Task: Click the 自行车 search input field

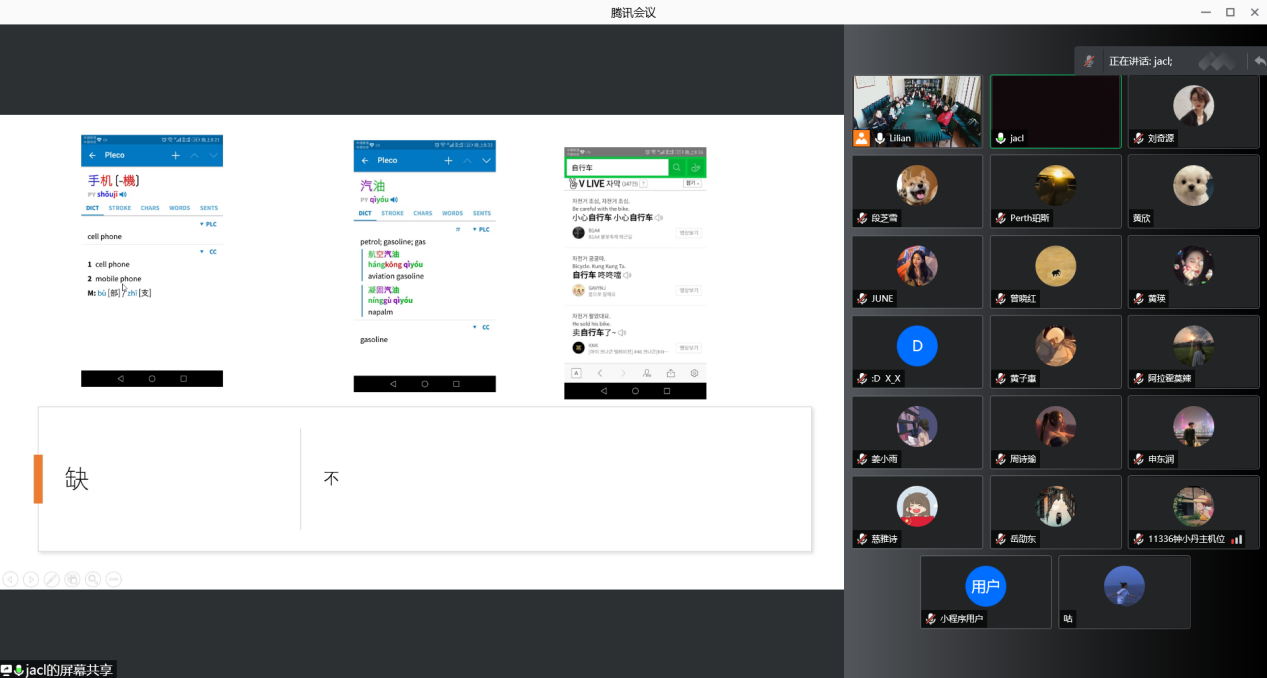Action: [616, 168]
